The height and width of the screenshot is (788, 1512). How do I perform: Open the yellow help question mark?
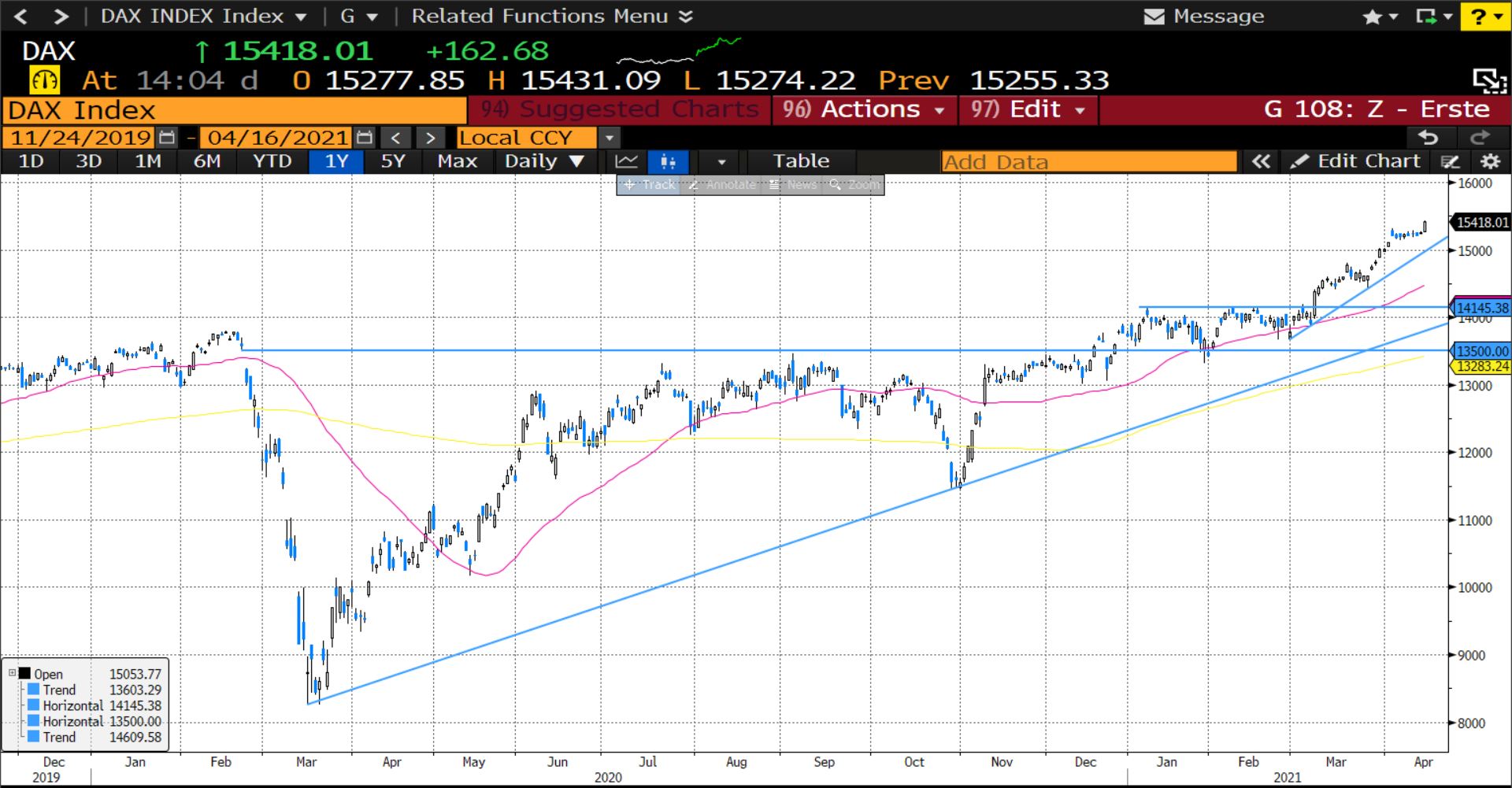[x=1484, y=17]
